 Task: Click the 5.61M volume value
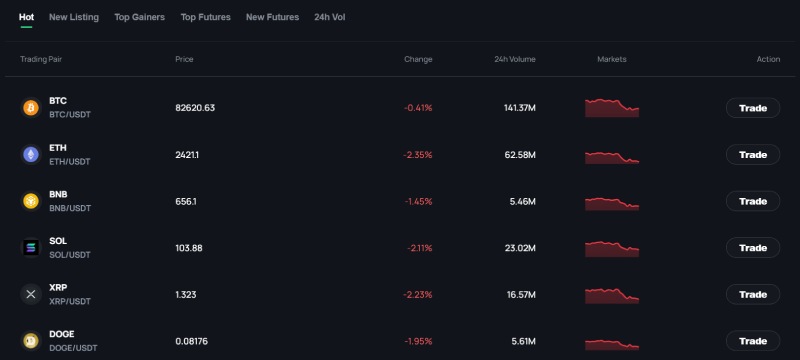523,341
